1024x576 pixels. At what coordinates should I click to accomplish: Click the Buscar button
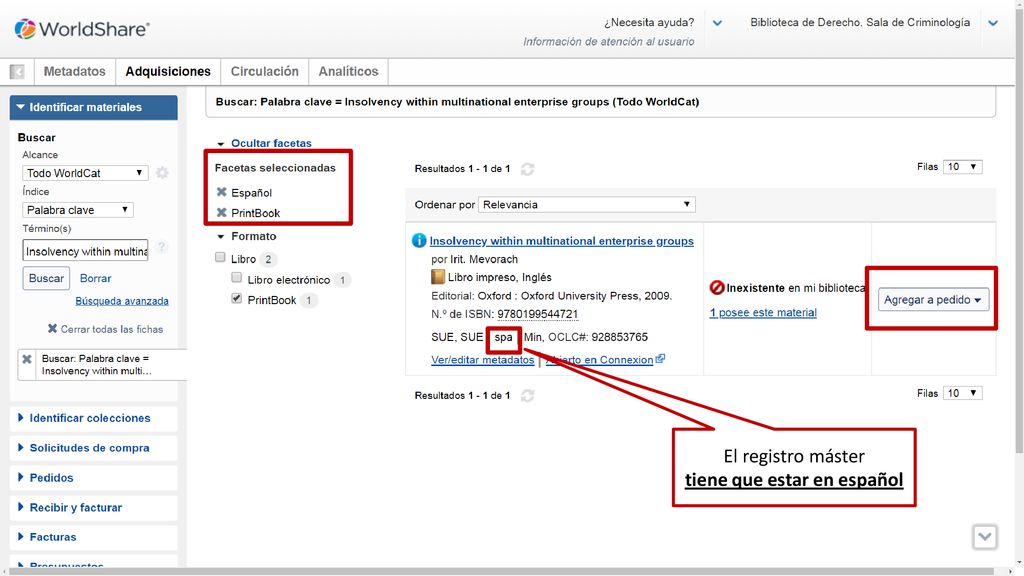pos(46,278)
